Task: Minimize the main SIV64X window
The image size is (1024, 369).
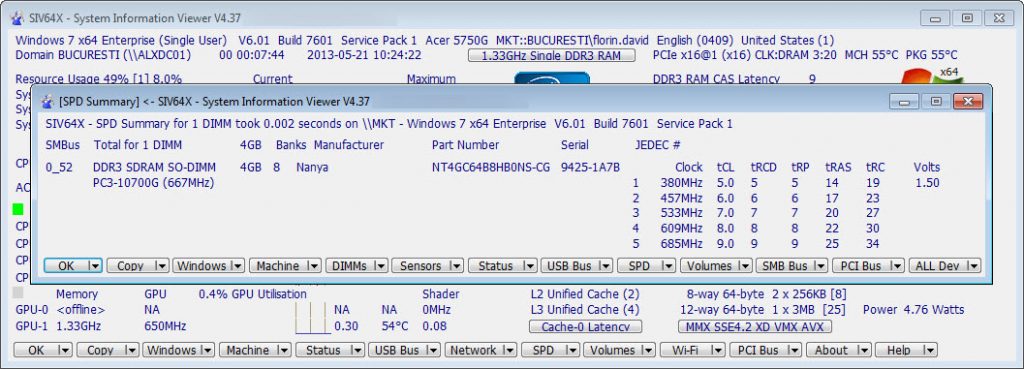Action: point(935,18)
